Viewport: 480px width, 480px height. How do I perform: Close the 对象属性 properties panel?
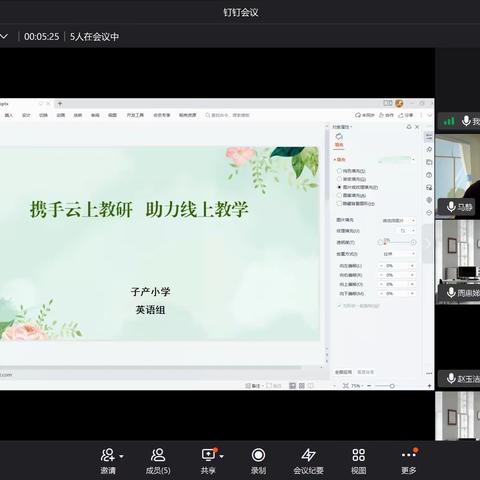(417, 127)
